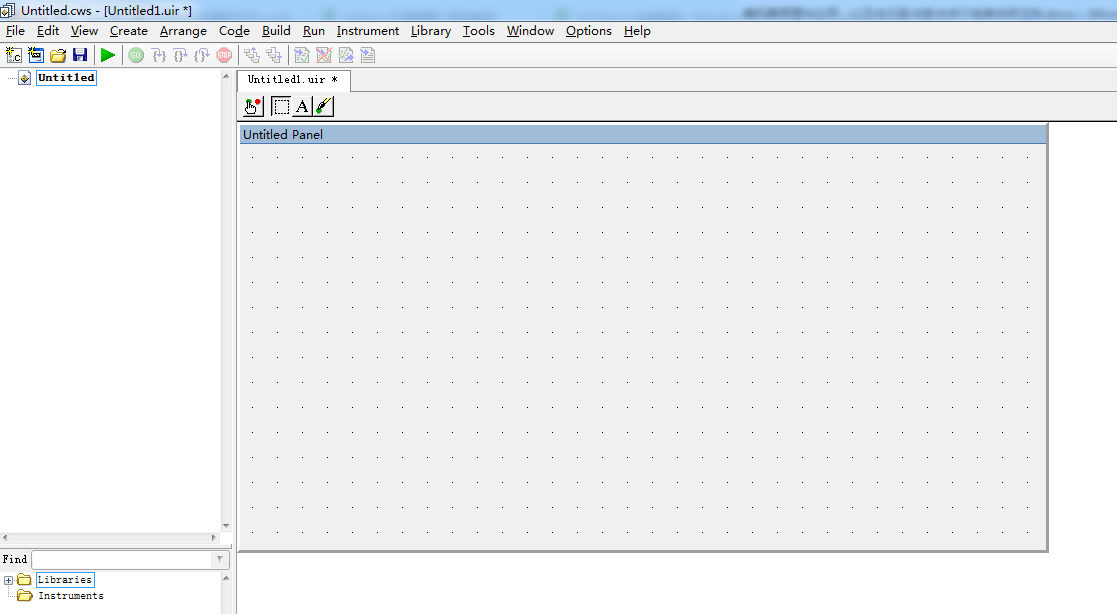Open the Create menu

[x=129, y=31]
